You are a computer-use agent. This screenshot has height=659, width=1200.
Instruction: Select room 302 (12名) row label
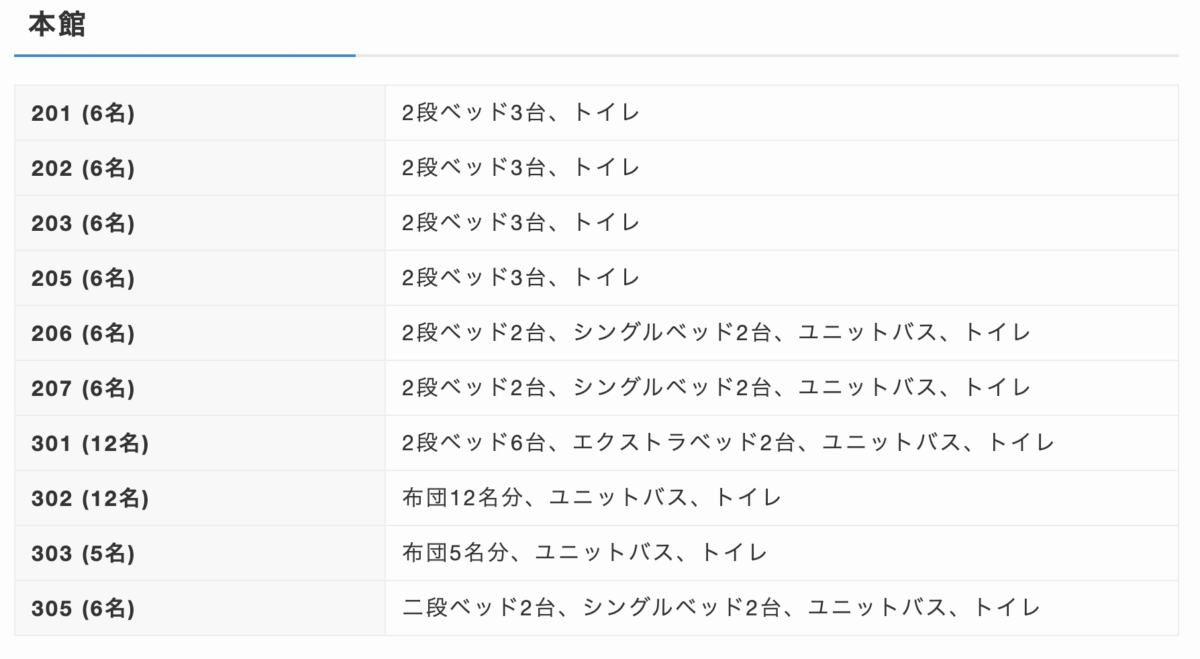pos(90,499)
